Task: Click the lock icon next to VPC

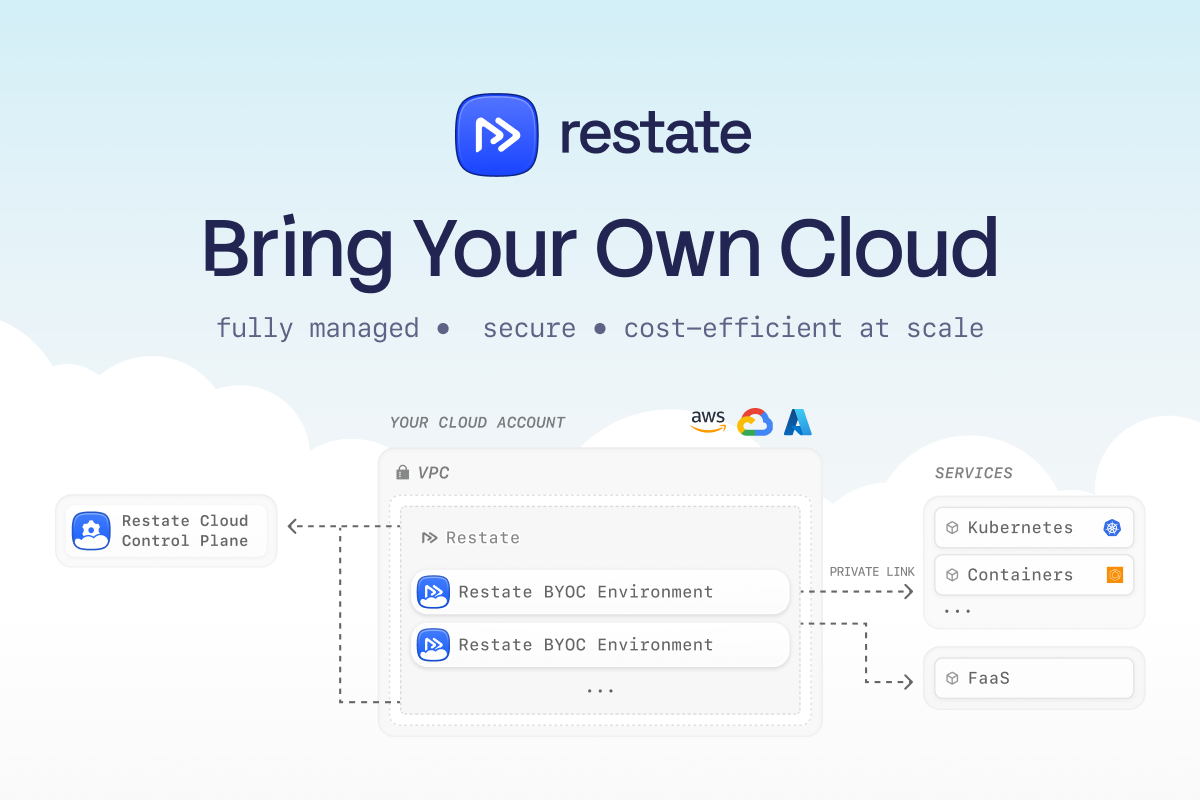Action: pyautogui.click(x=403, y=472)
